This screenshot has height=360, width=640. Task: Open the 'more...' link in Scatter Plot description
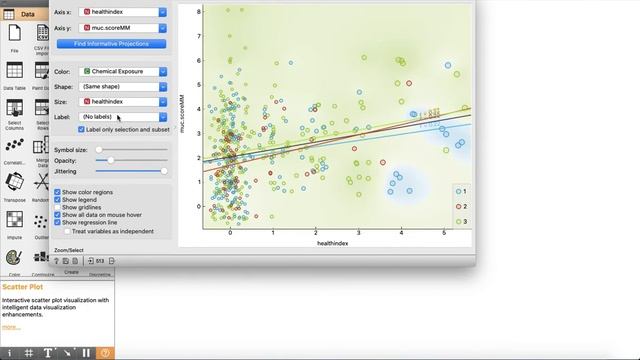[x=11, y=327]
